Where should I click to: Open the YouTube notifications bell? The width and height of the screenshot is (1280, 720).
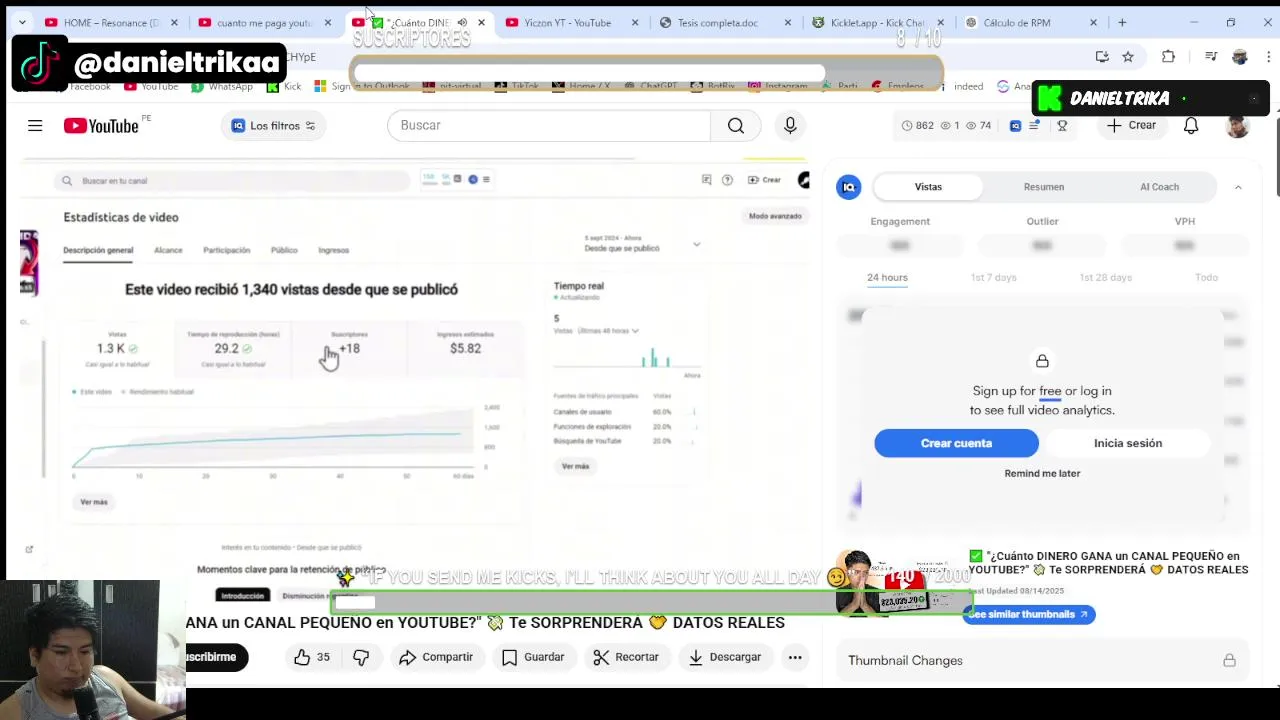(x=1191, y=125)
